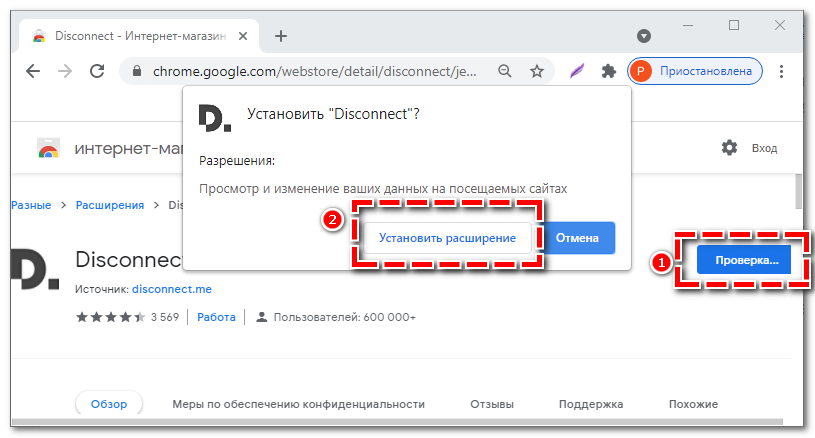Go to Разные breadcrumb link
Image resolution: width=815 pixels, height=438 pixels.
click(31, 205)
